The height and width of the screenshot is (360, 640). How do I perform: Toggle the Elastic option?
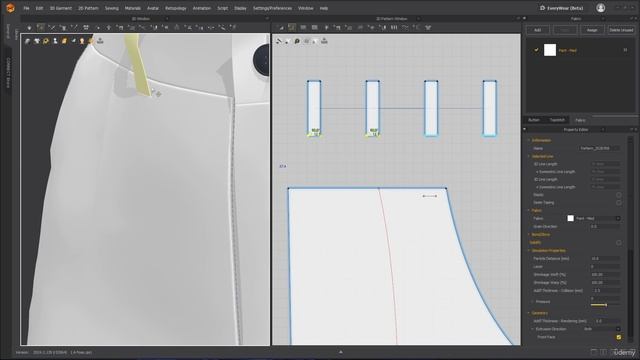click(619, 195)
